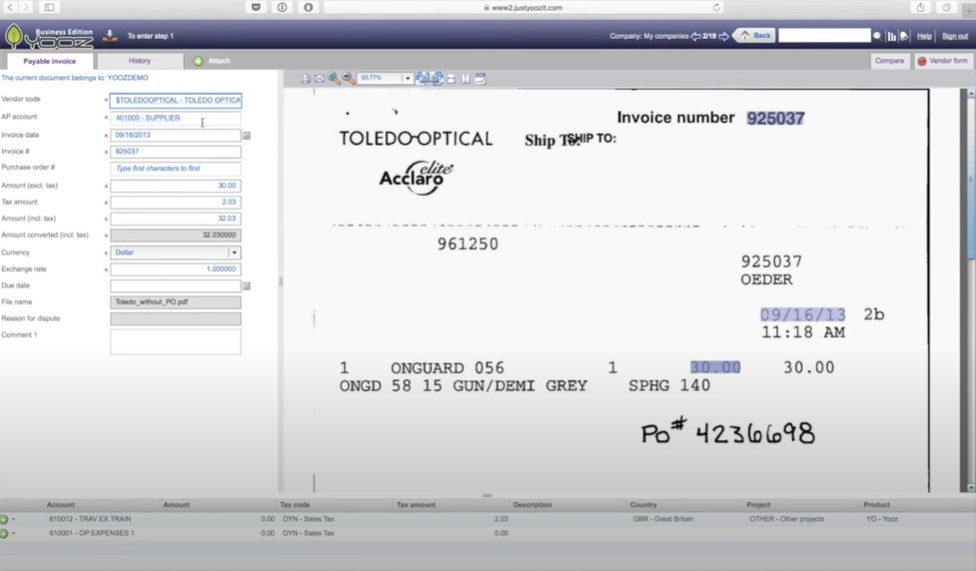Open the Due date calendar picker
Viewport: 976px width, 571px height.
pyautogui.click(x=246, y=286)
